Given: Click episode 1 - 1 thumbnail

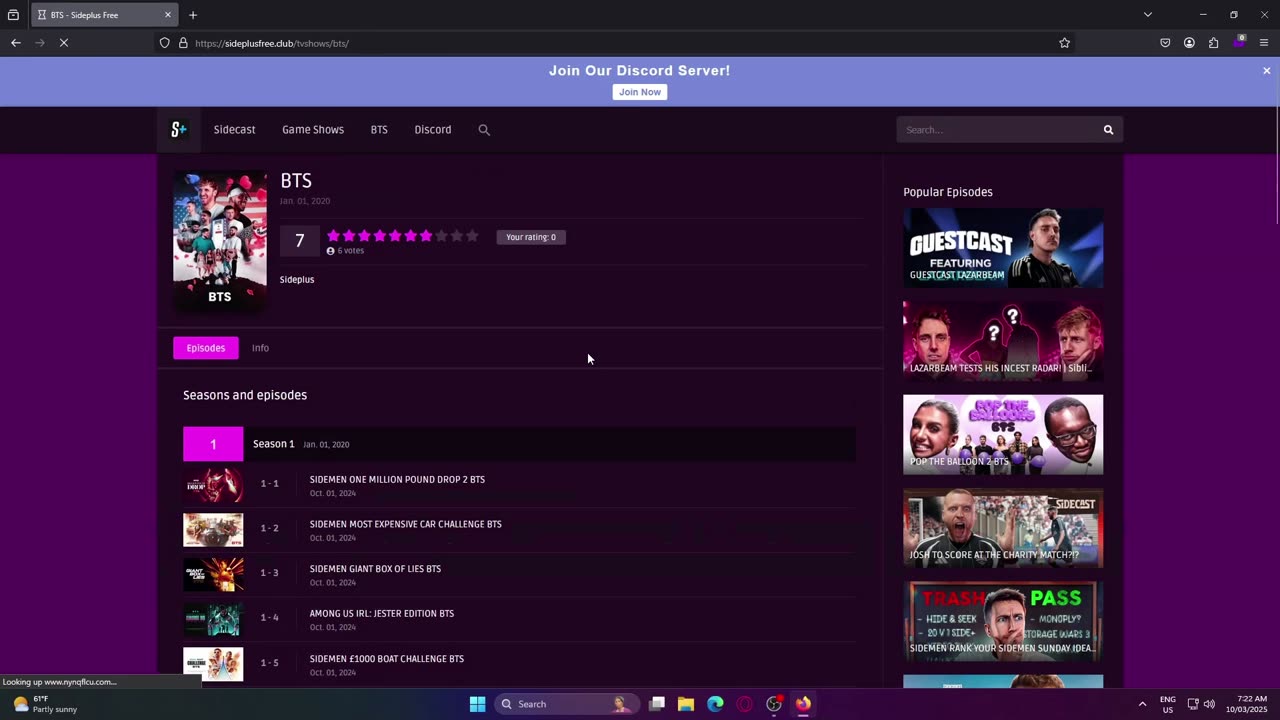Looking at the screenshot, I should pyautogui.click(x=213, y=486).
